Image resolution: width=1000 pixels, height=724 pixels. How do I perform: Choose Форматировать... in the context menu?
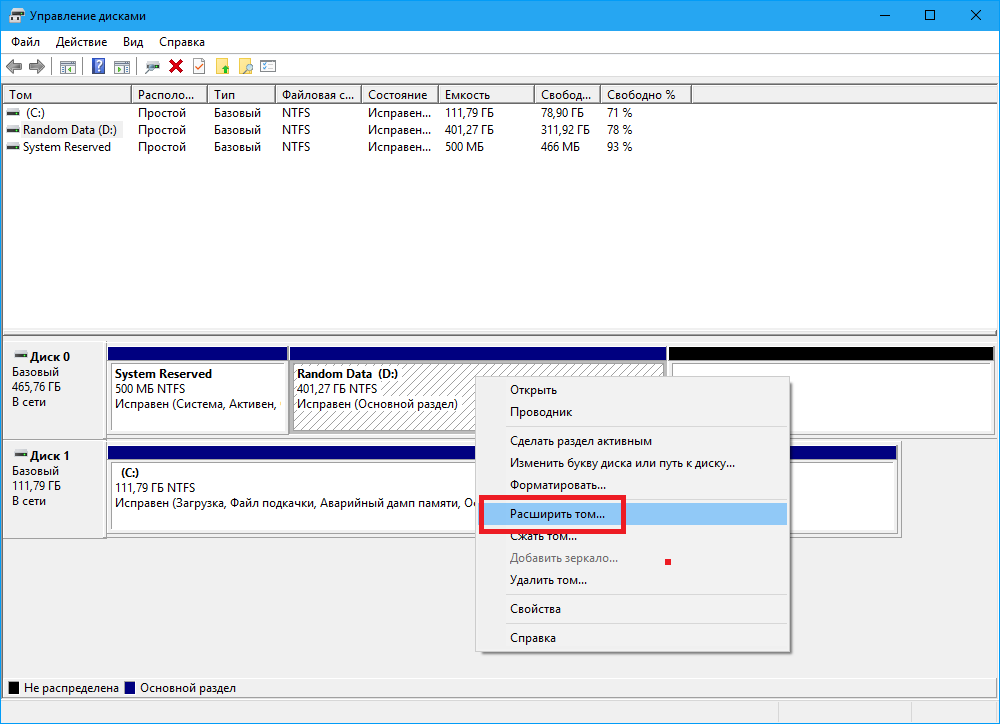click(633, 485)
